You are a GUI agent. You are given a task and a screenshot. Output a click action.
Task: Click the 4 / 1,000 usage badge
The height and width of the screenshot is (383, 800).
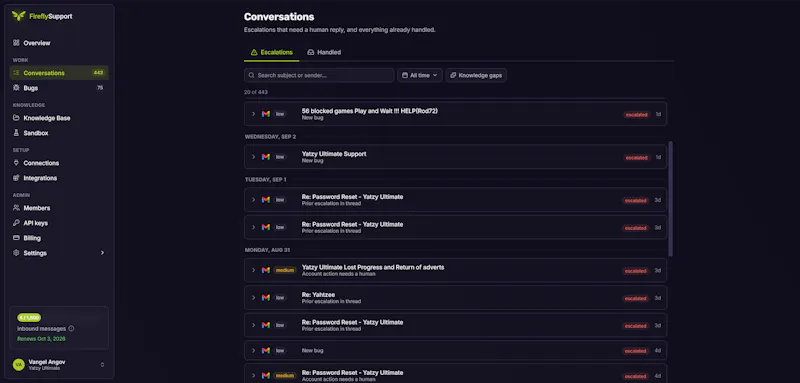click(29, 317)
